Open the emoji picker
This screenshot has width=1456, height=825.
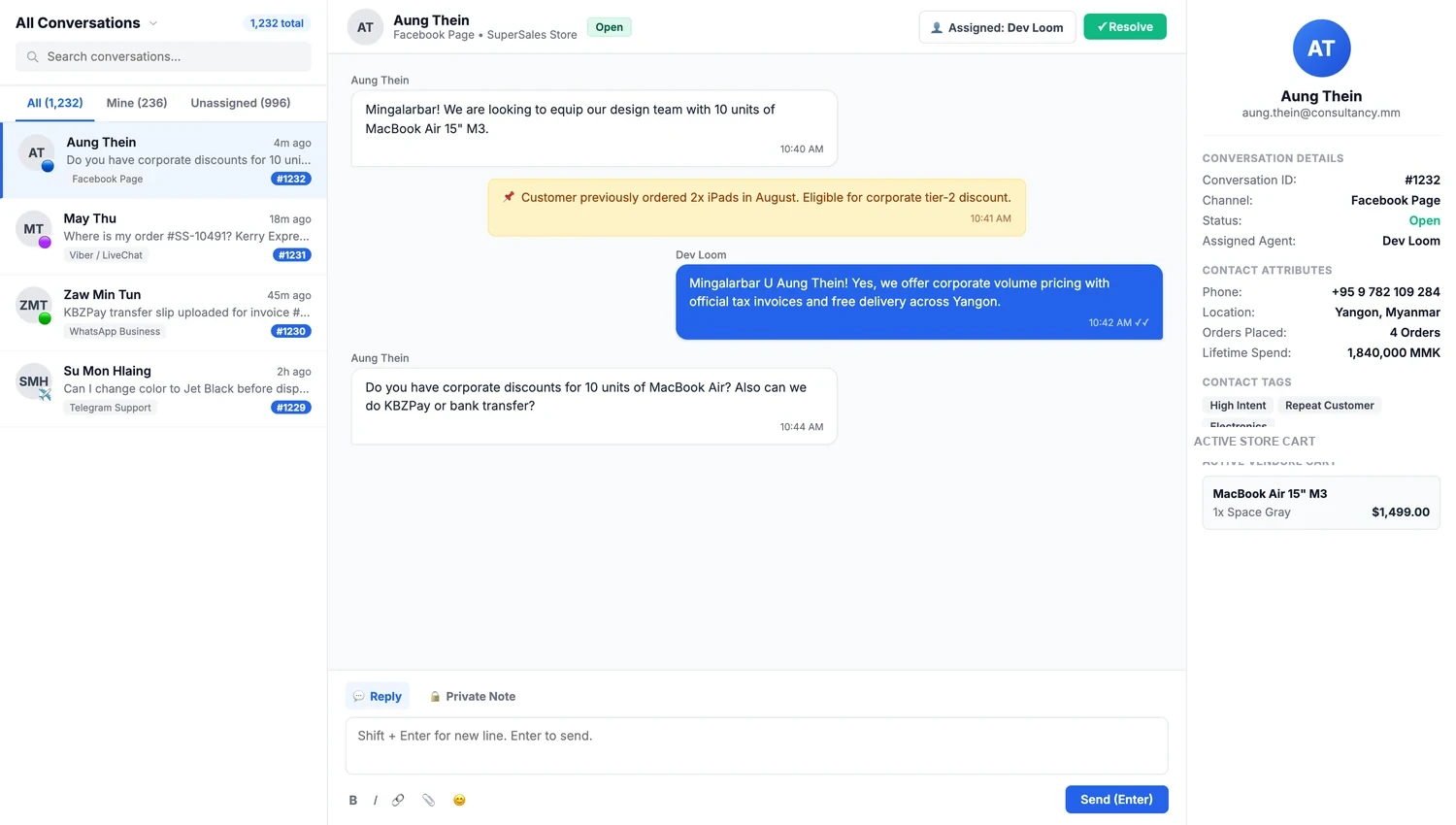click(459, 800)
